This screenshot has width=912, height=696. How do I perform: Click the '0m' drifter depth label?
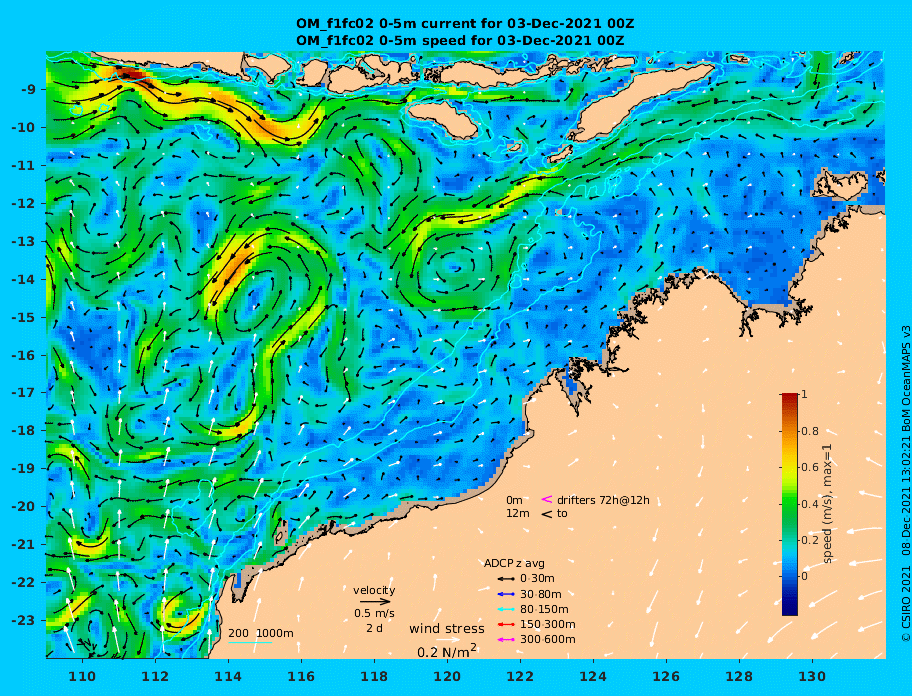click(514, 500)
